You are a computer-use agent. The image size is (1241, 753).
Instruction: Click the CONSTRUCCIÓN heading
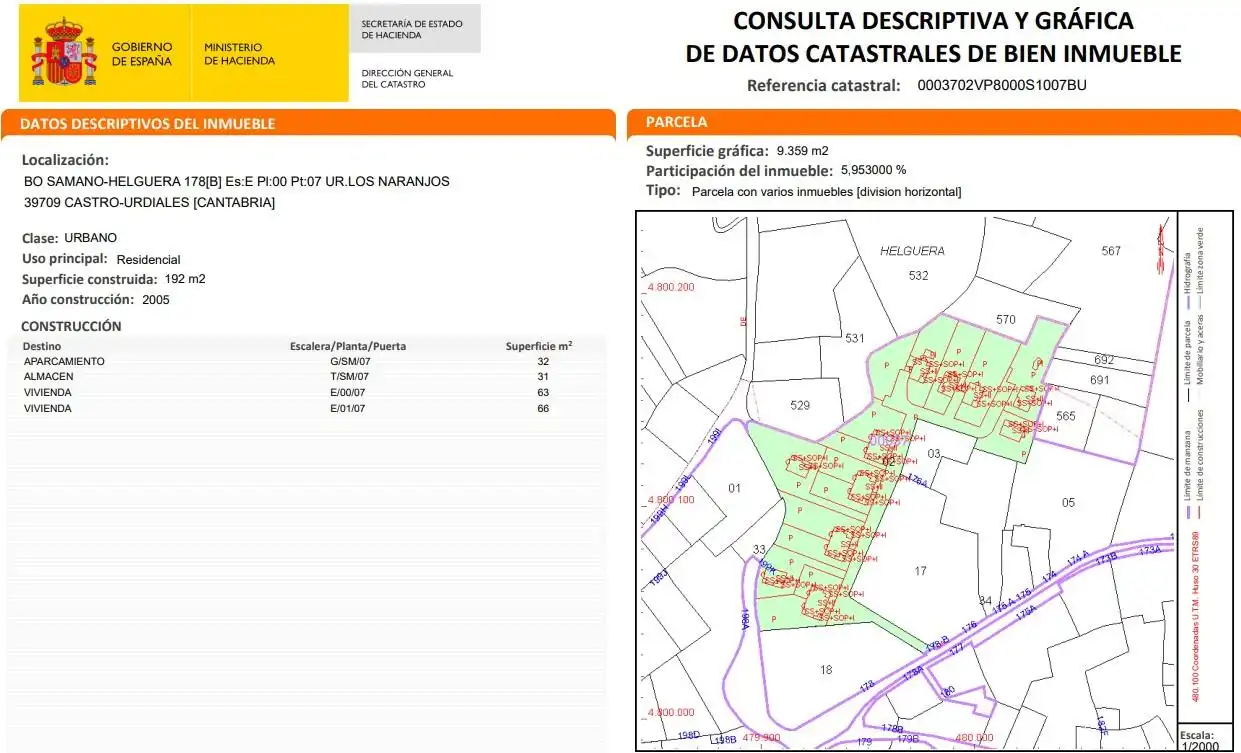(72, 326)
